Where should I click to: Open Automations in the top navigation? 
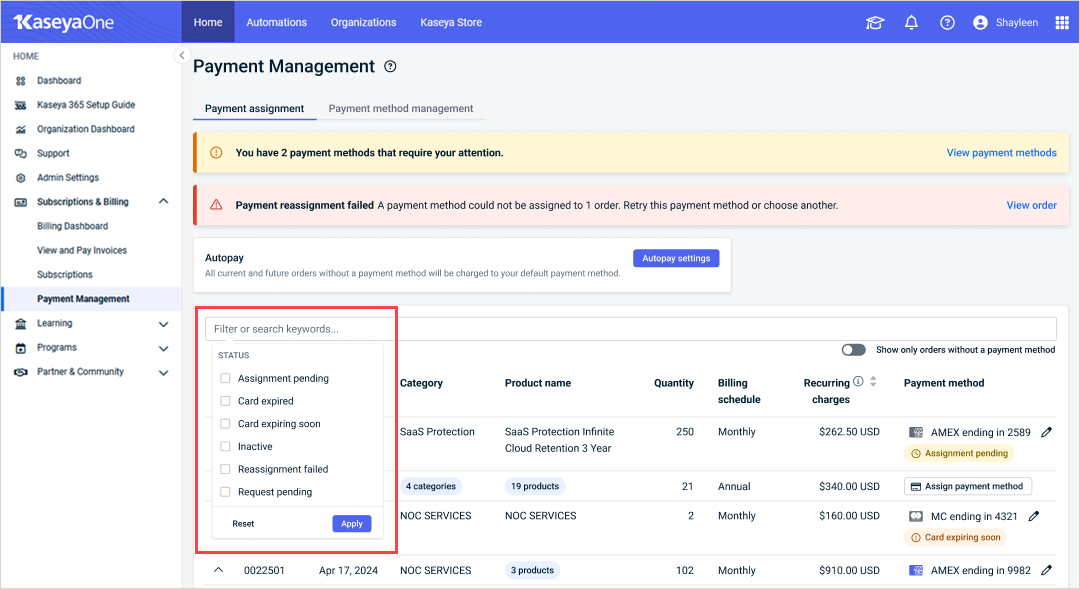point(276,23)
